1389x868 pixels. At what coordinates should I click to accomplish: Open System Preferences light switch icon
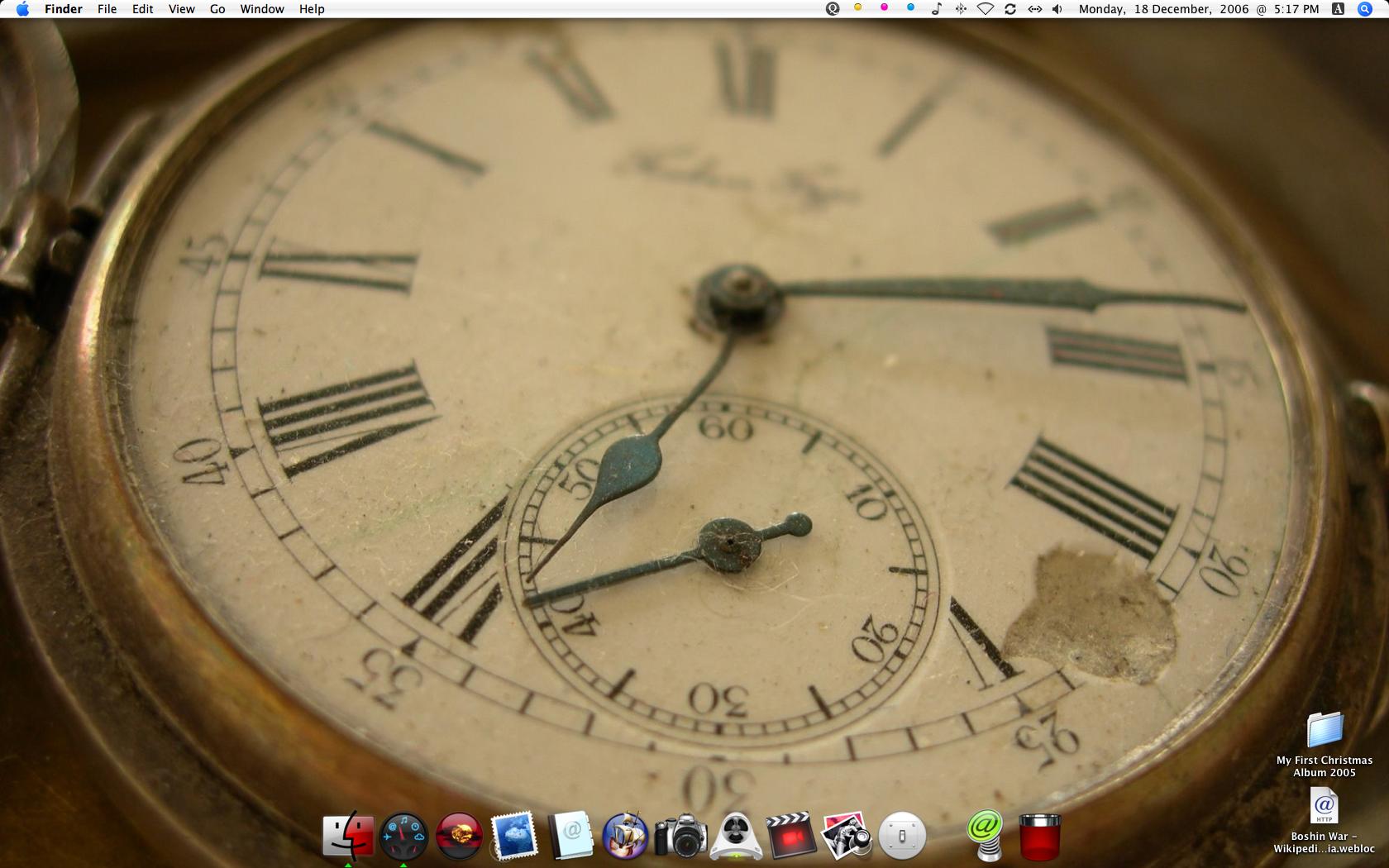tap(902, 835)
